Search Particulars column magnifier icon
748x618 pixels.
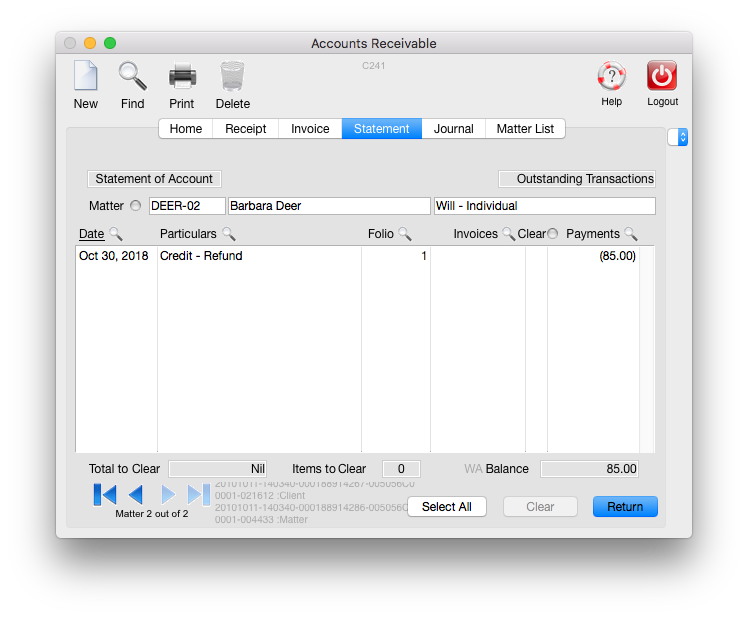coord(229,234)
